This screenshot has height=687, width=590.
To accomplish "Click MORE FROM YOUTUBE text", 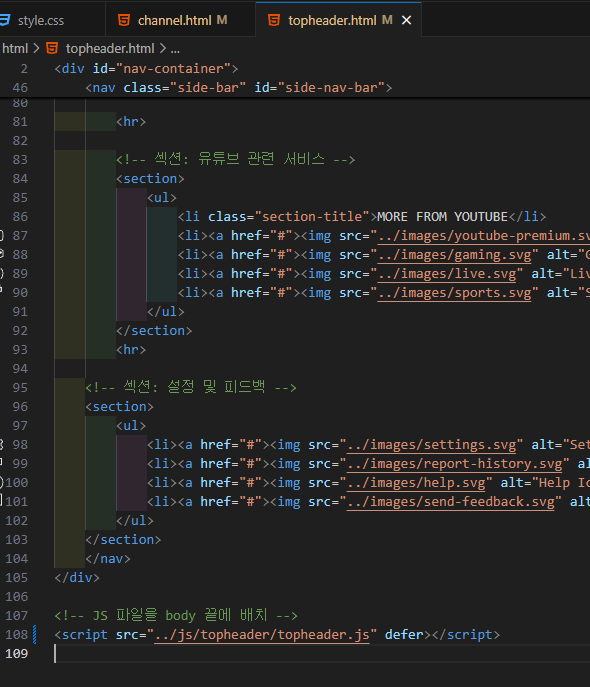I will tap(442, 217).
